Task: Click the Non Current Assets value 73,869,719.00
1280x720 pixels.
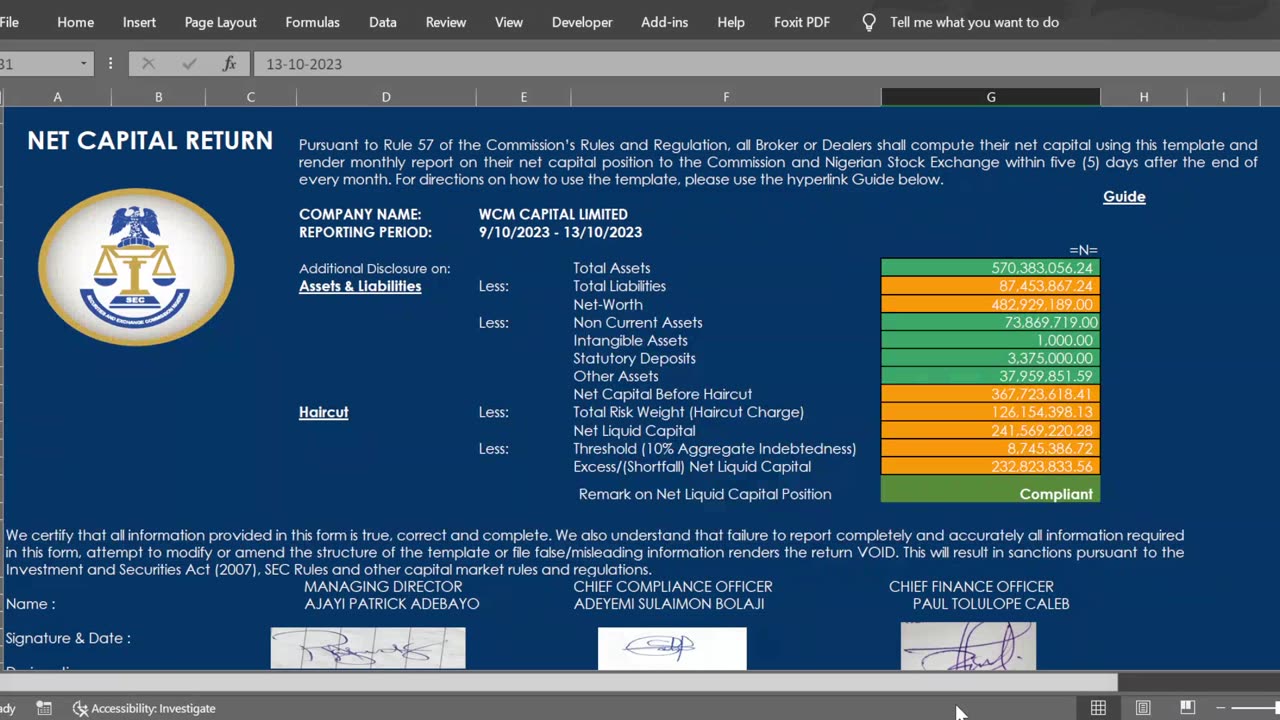Action: (x=990, y=322)
